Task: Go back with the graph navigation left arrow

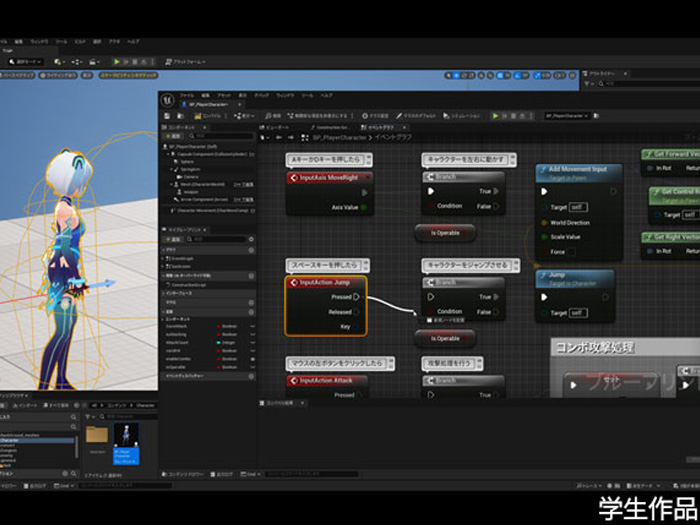Action: [x=279, y=138]
